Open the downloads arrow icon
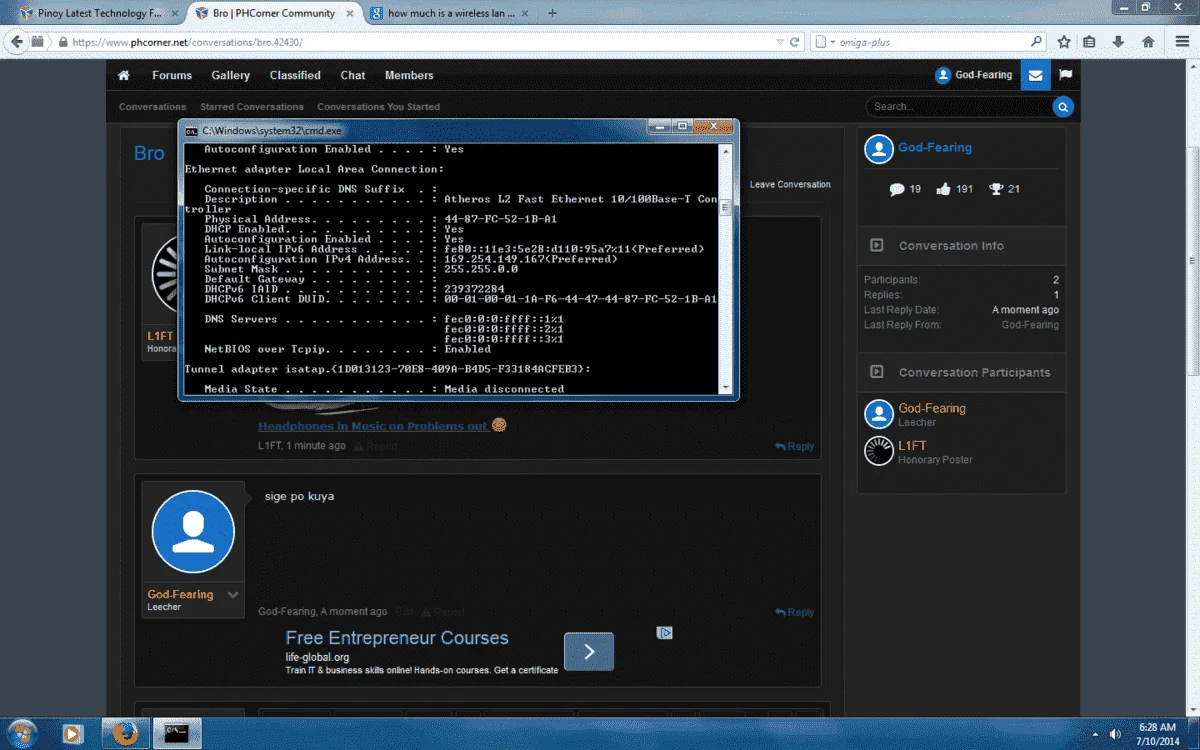Image resolution: width=1200 pixels, height=750 pixels. click(1118, 42)
